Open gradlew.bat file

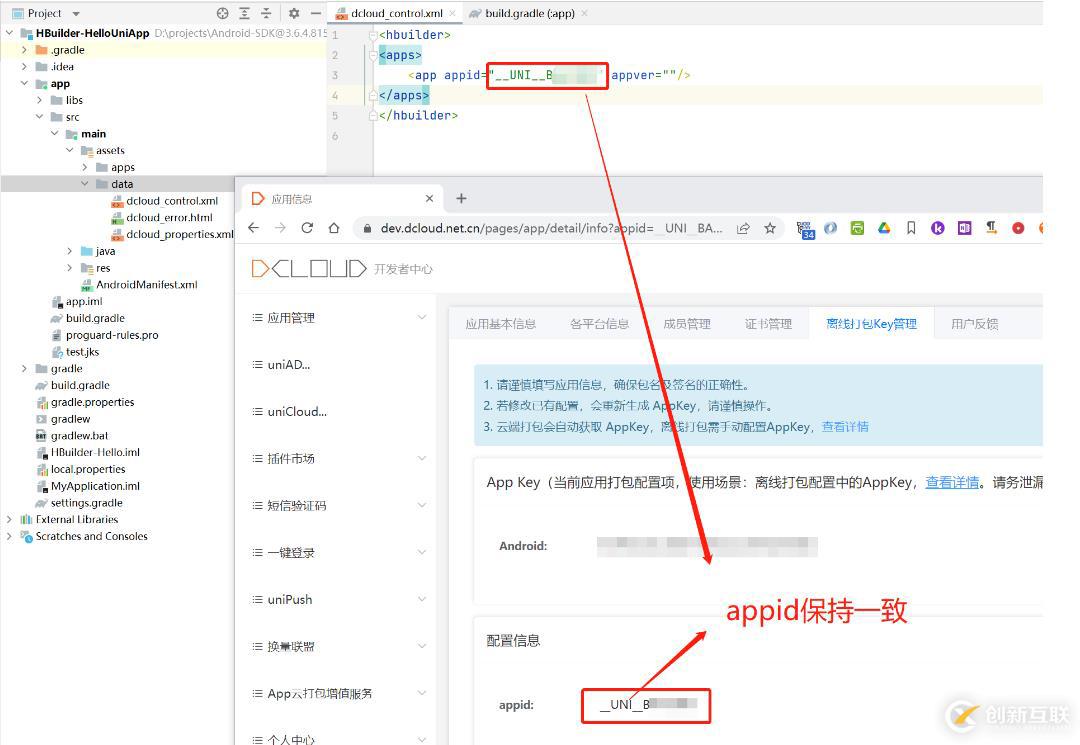click(79, 436)
